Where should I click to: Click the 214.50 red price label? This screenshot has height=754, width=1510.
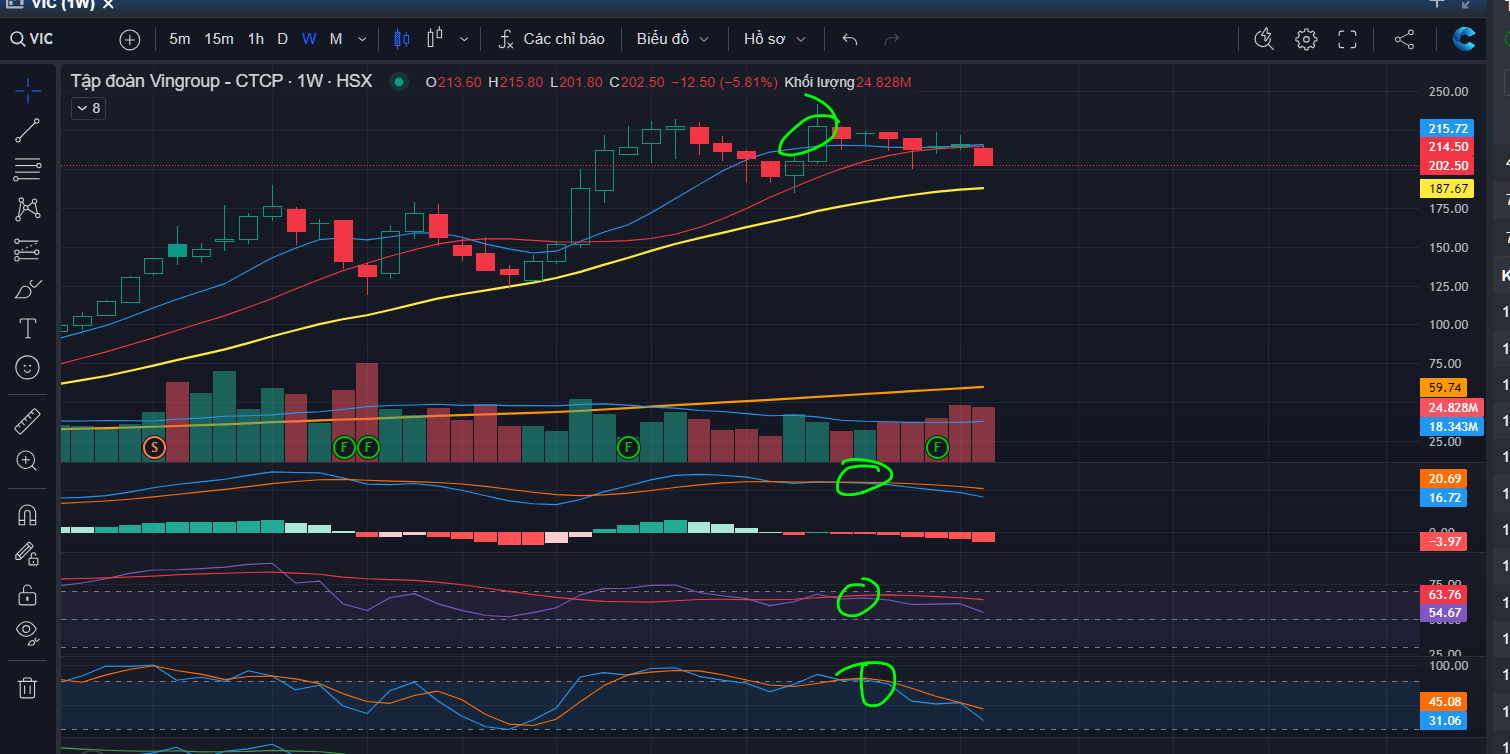pyautogui.click(x=1449, y=147)
